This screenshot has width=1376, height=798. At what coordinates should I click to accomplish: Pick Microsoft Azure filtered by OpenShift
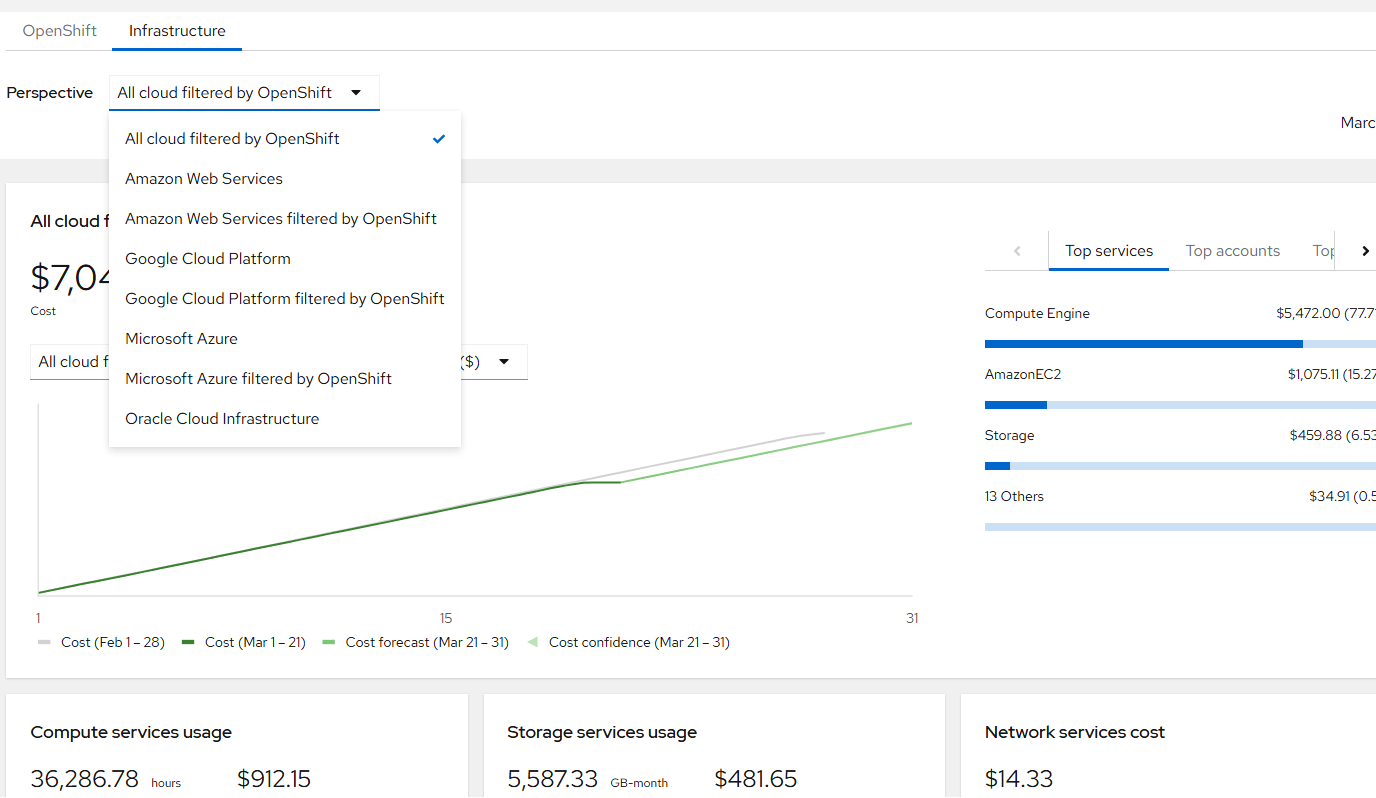click(x=285, y=379)
